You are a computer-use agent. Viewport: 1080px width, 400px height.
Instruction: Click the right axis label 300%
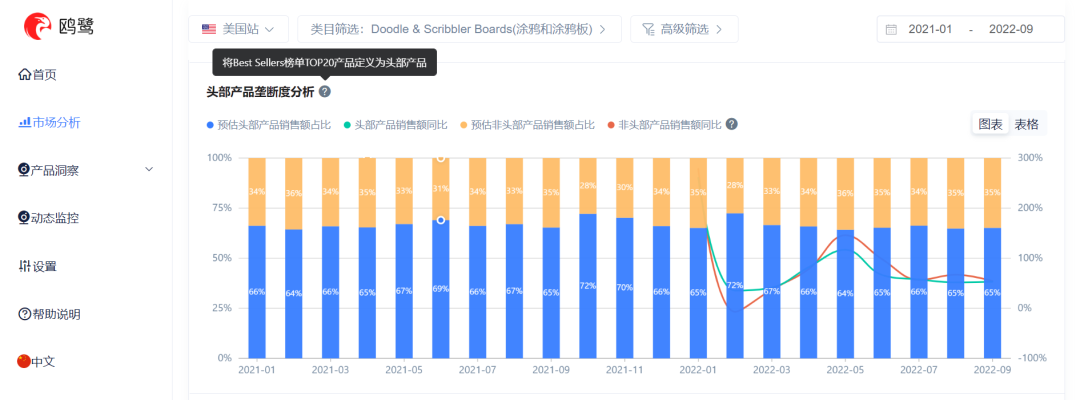[1030, 158]
